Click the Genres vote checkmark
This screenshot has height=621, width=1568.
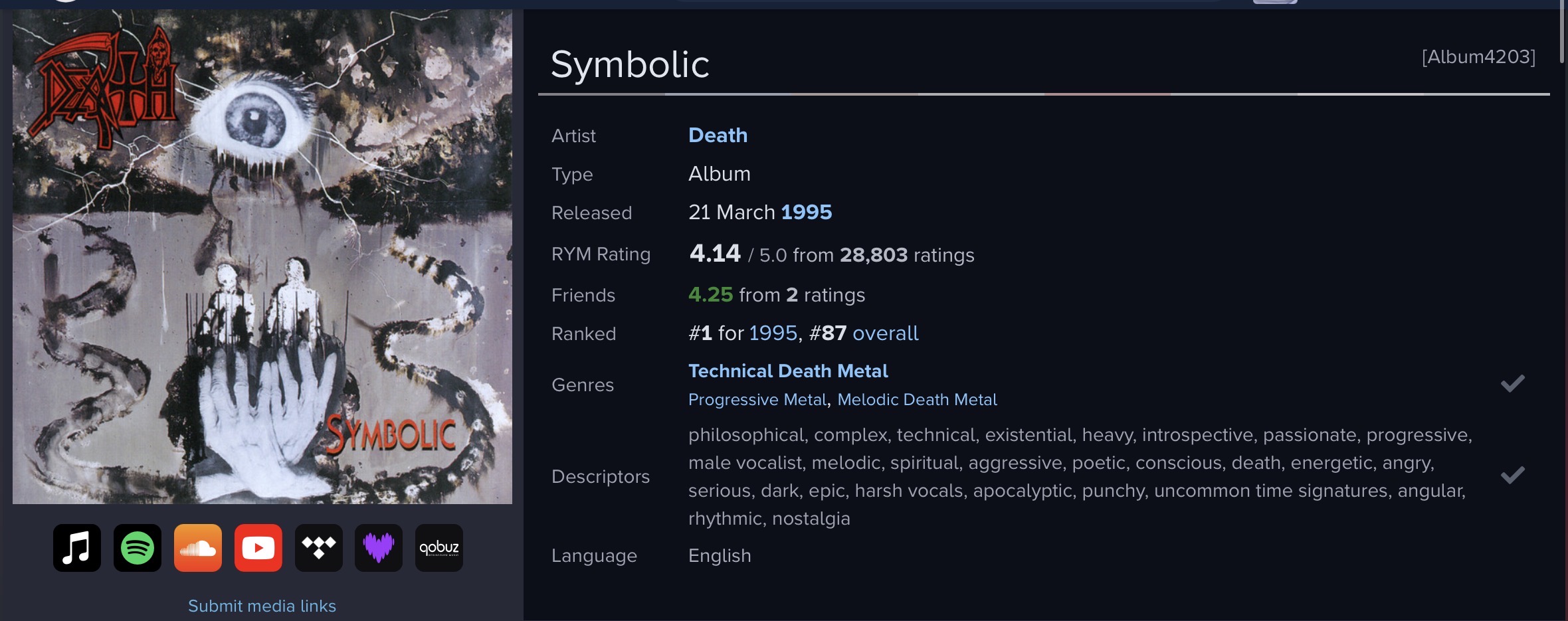1512,383
